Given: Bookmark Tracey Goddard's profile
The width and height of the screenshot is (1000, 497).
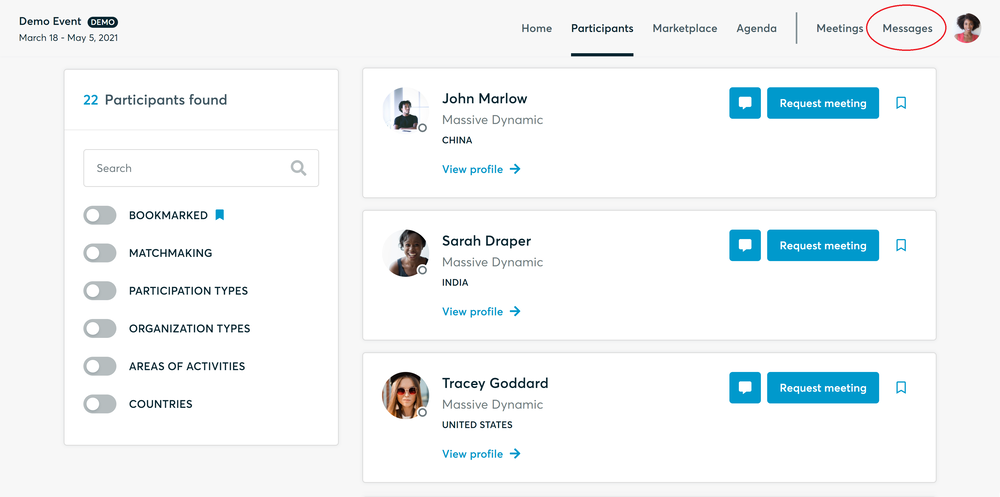Looking at the screenshot, I should 901,388.
